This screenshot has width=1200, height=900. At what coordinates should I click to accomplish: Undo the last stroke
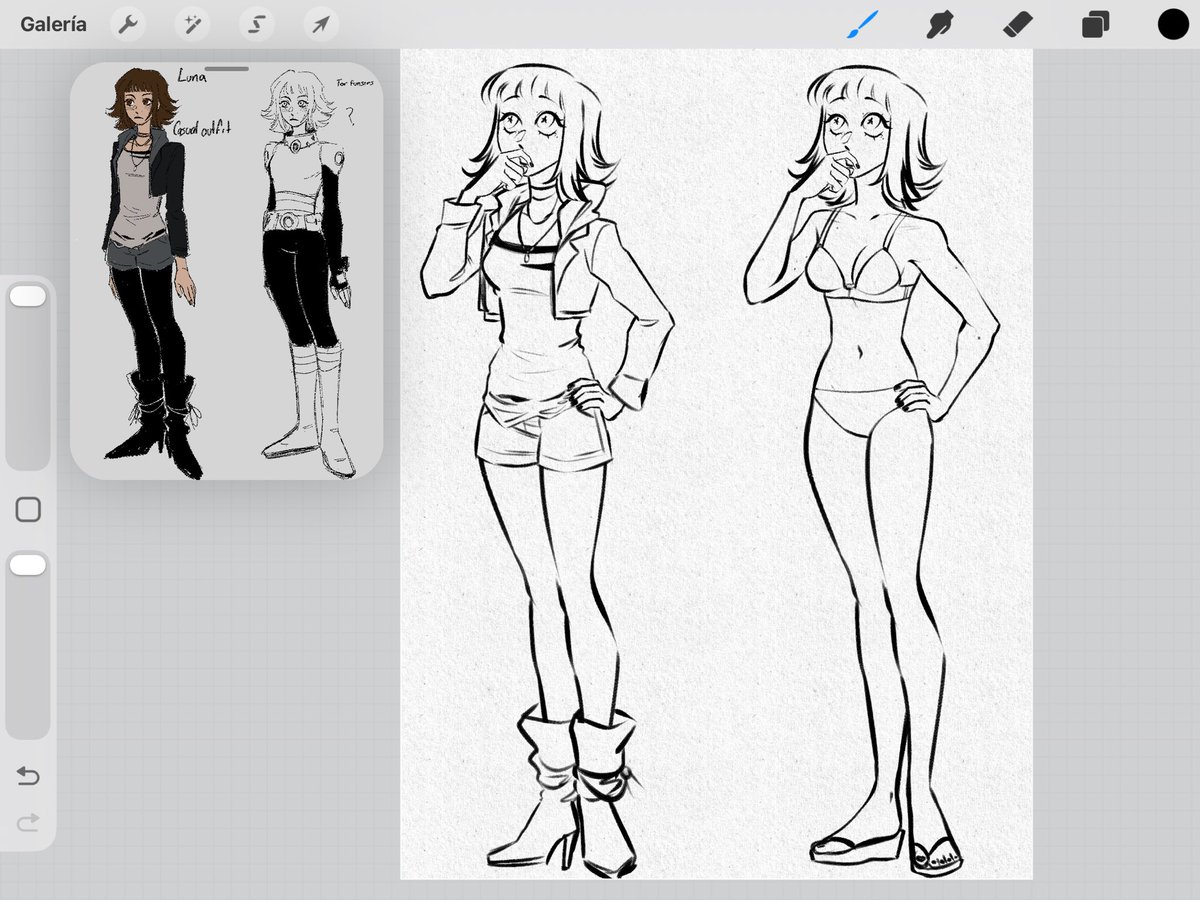tap(28, 776)
